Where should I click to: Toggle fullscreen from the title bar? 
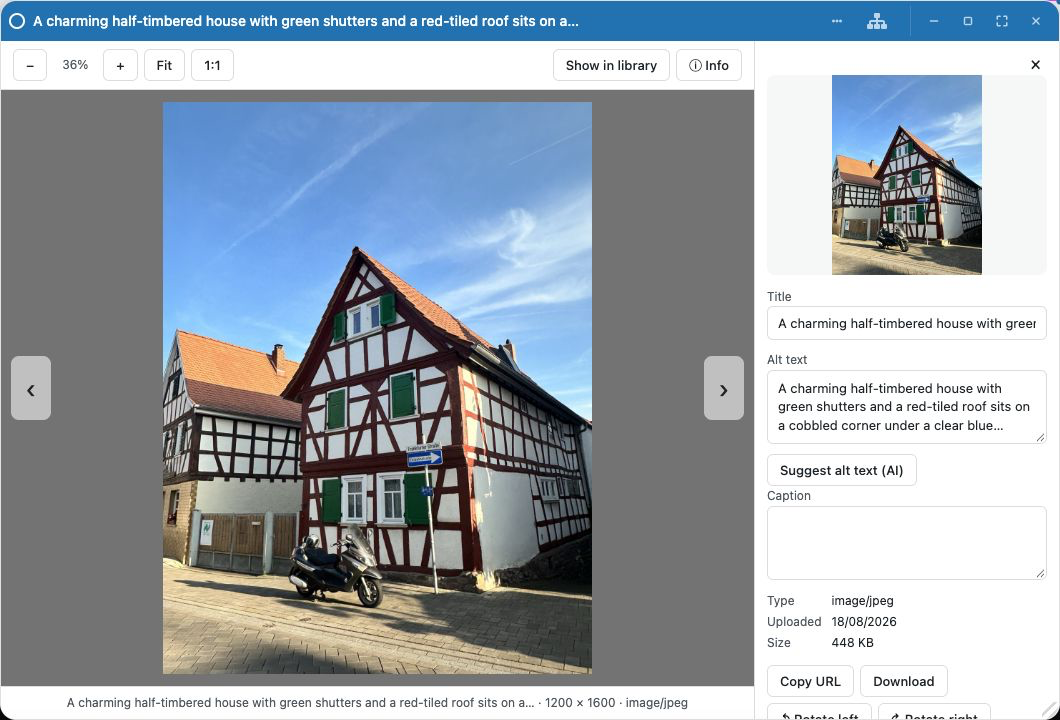coord(1002,21)
